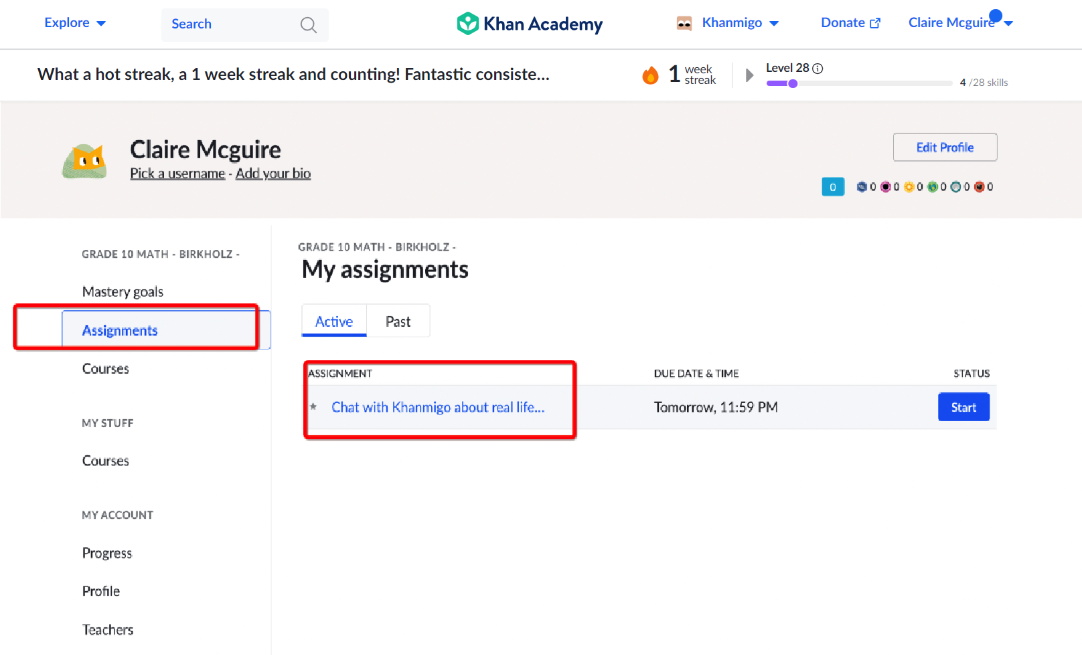1082x655 pixels.
Task: Click the Start assignment button
Action: click(x=963, y=407)
